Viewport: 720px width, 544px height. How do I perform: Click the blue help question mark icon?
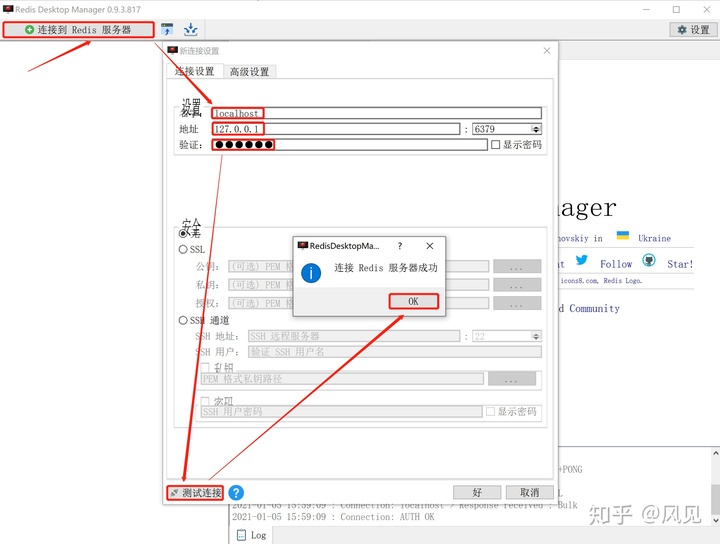236,493
